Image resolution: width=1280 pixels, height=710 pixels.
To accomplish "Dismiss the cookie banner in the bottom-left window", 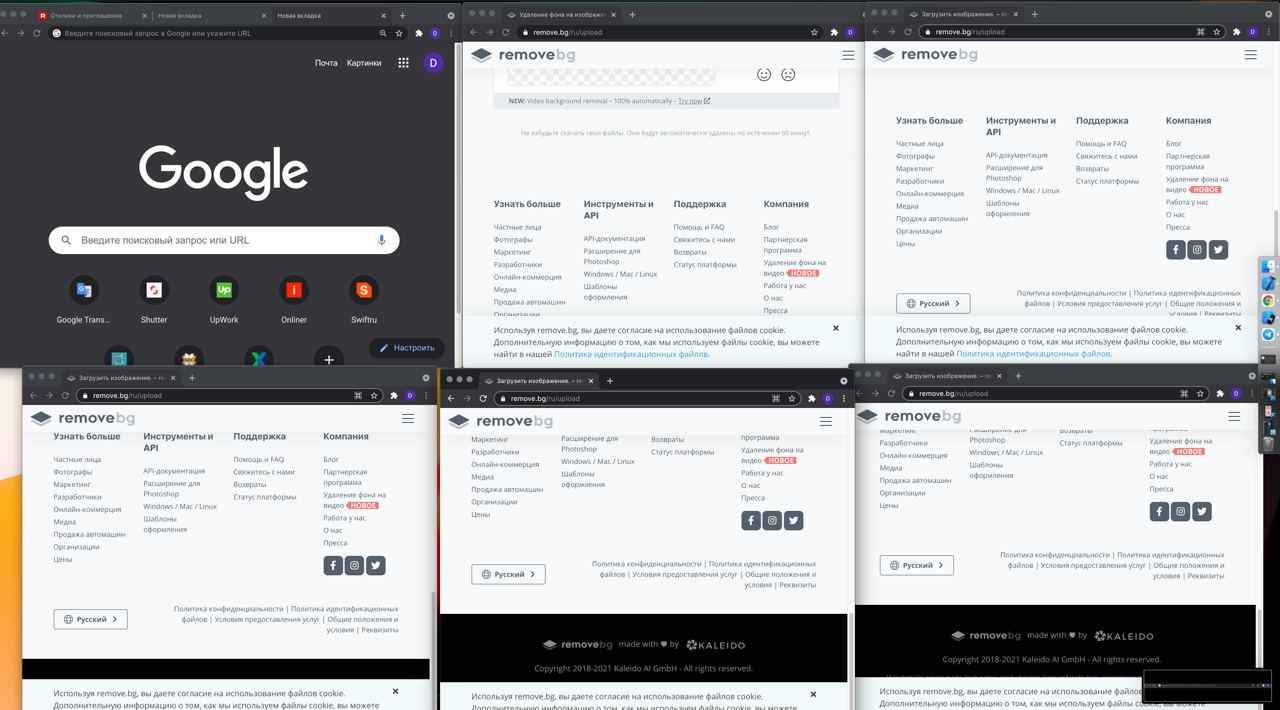I will 396,691.
